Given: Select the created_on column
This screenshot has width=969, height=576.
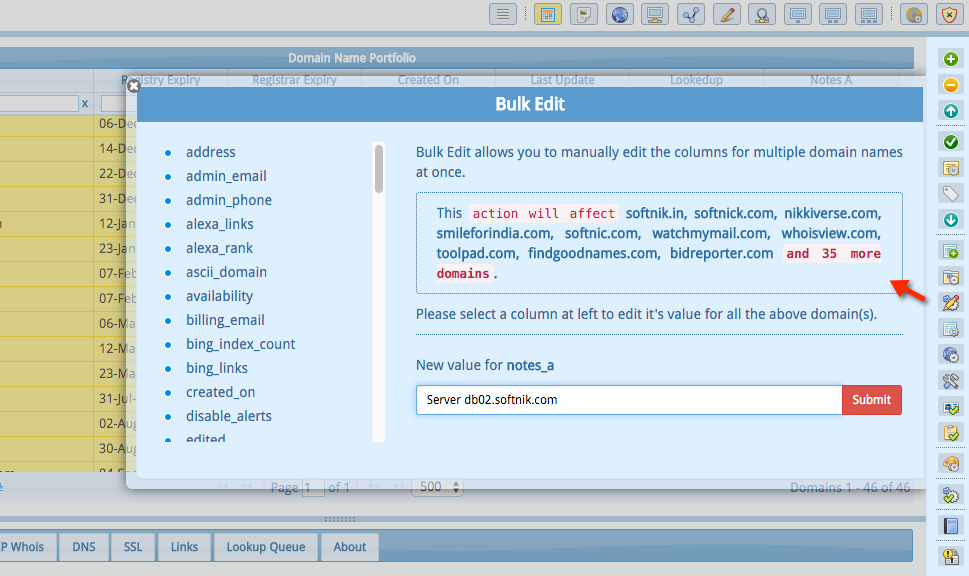Looking at the screenshot, I should [x=220, y=392].
